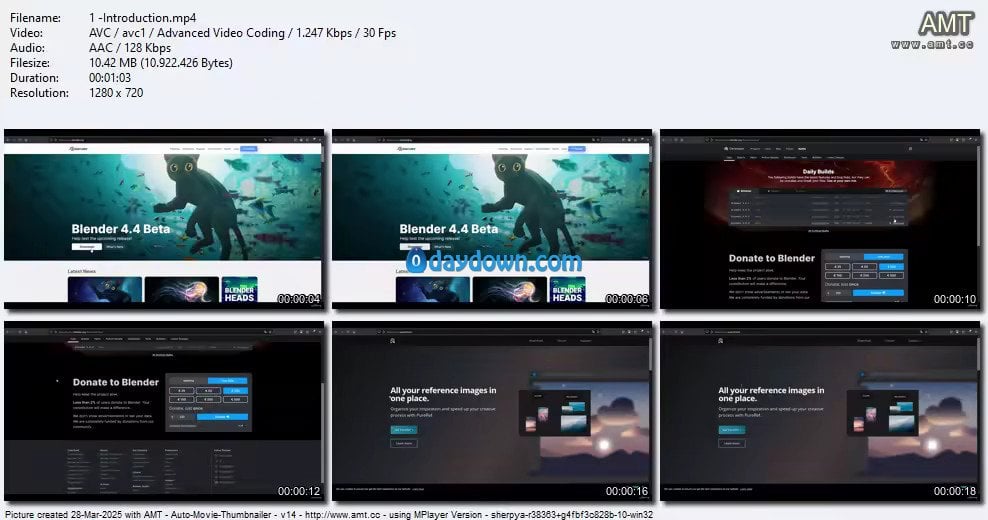Image resolution: width=988 pixels, height=520 pixels.
Task: Click the "Filename:" label
Action: (x=35, y=18)
